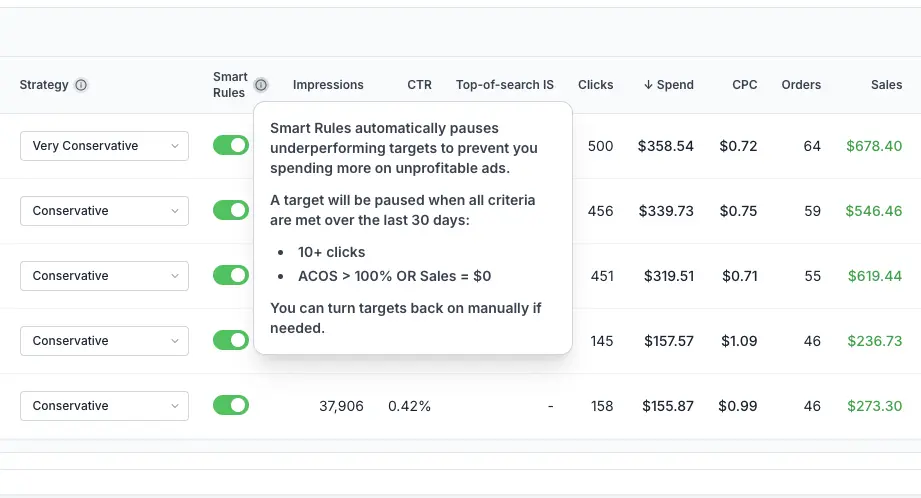921x498 pixels.
Task: Click 'ACOS > 100% OR Sales = $0' bullet
Action: point(394,276)
